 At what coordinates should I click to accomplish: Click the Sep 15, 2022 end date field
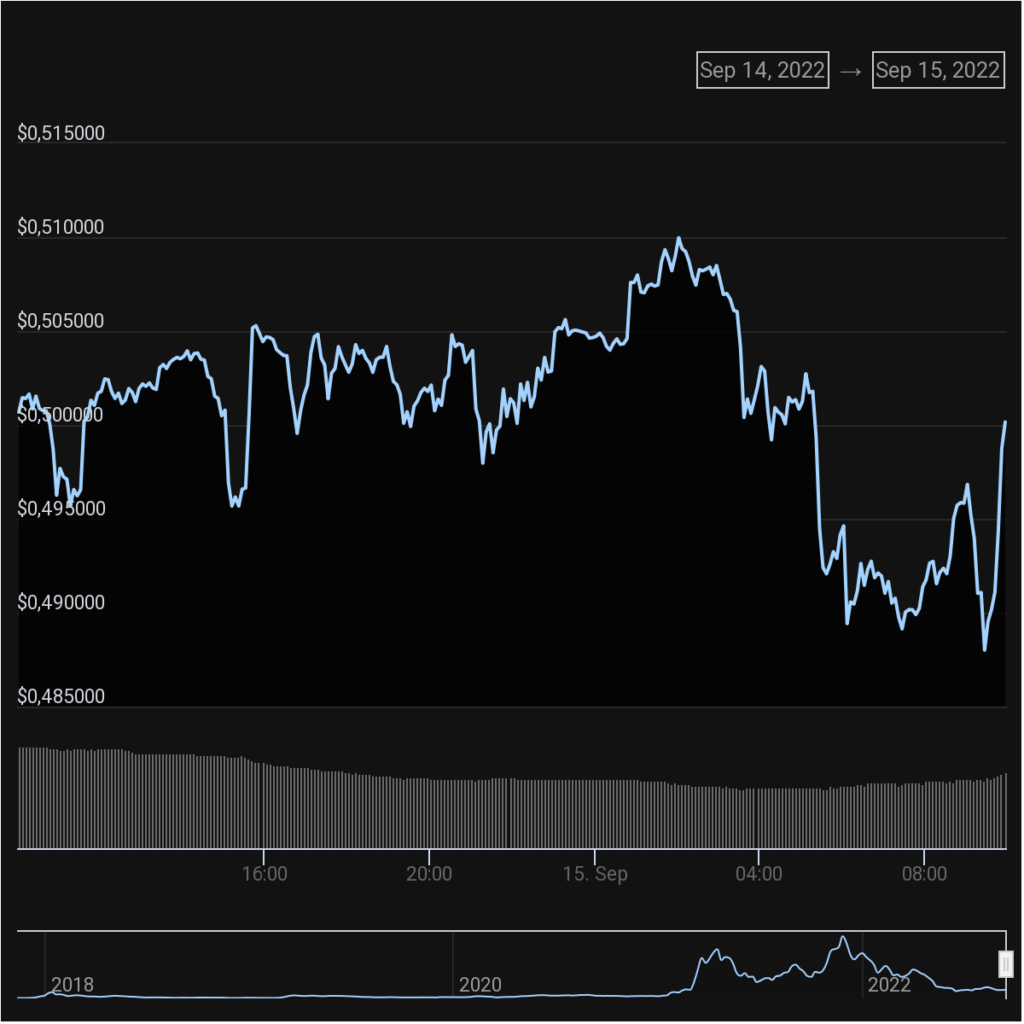coord(937,70)
